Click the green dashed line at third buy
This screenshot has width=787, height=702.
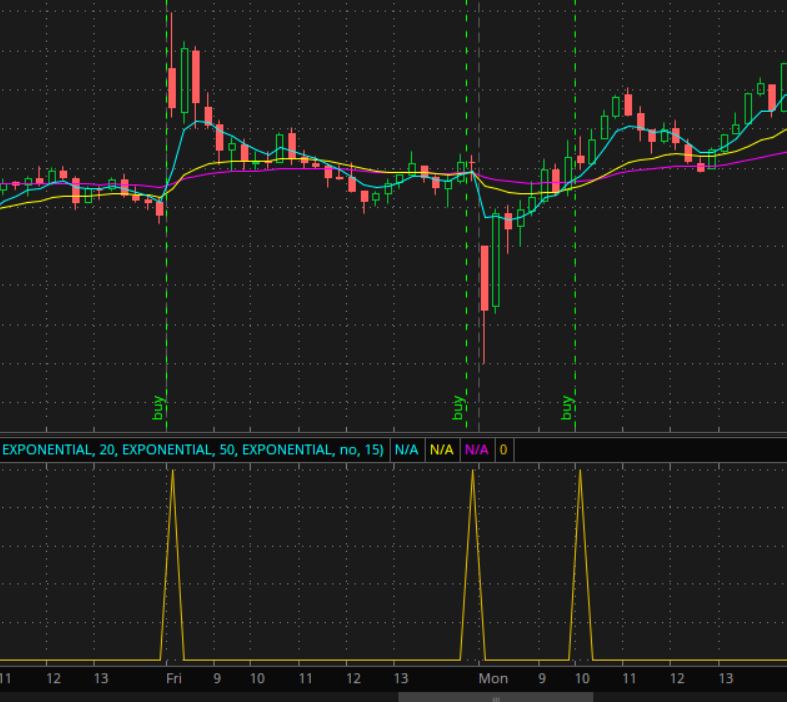click(575, 300)
